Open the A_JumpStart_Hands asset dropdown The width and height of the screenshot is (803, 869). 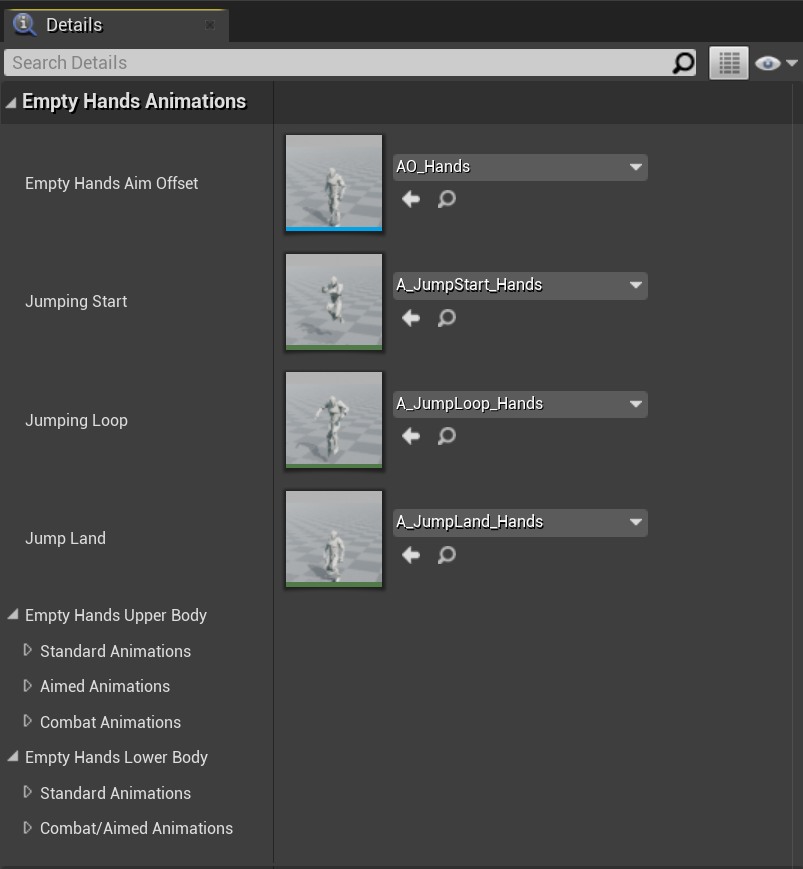[520, 285]
